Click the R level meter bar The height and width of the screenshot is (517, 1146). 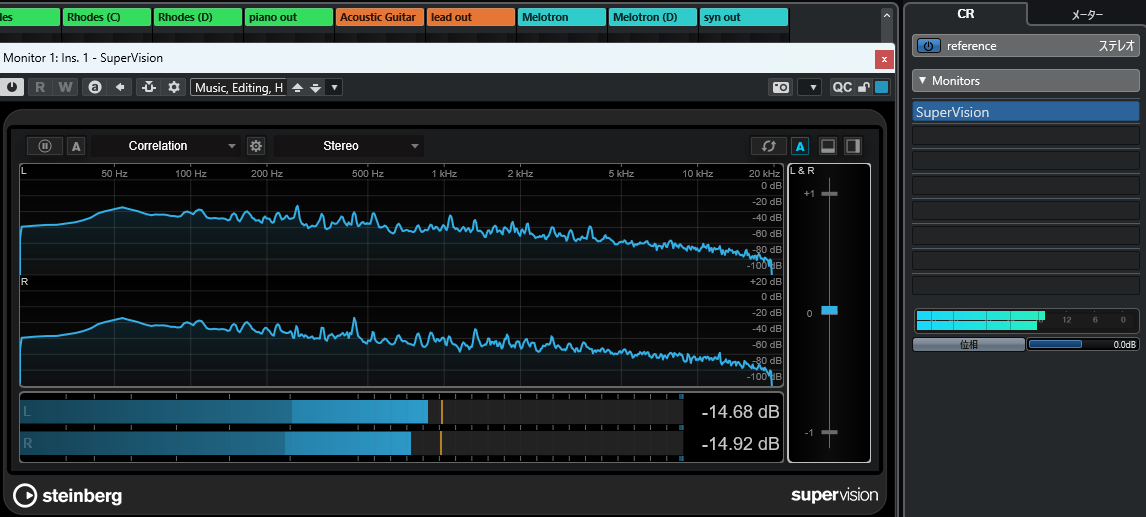tap(351, 443)
